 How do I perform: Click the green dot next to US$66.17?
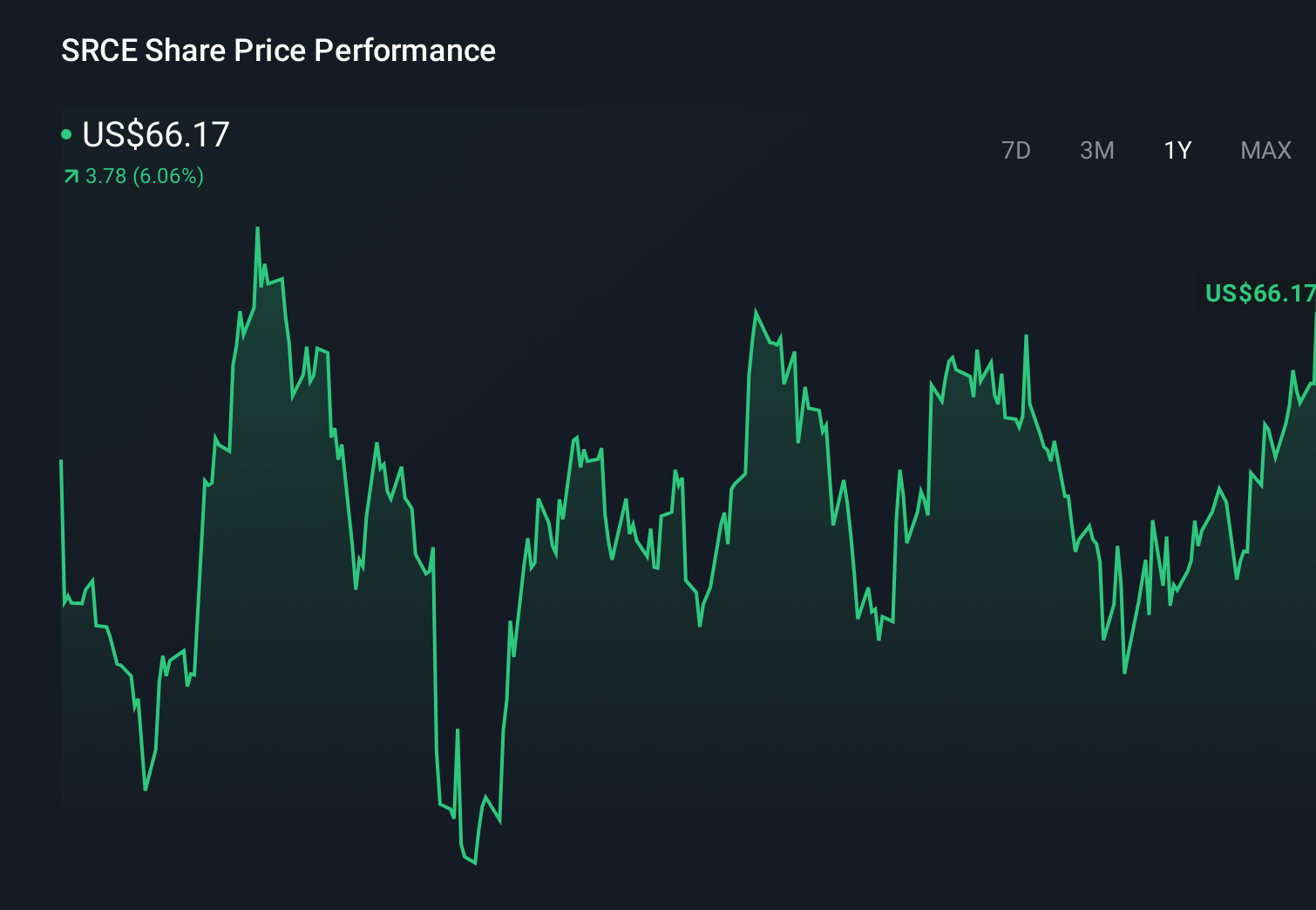pyautogui.click(x=67, y=133)
